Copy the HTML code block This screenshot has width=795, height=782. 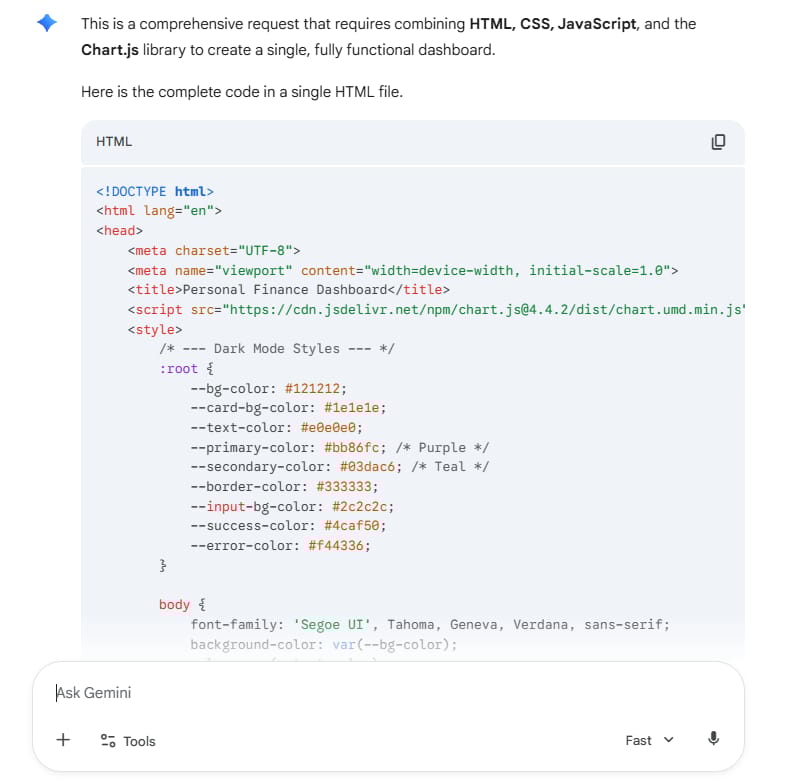coord(718,142)
